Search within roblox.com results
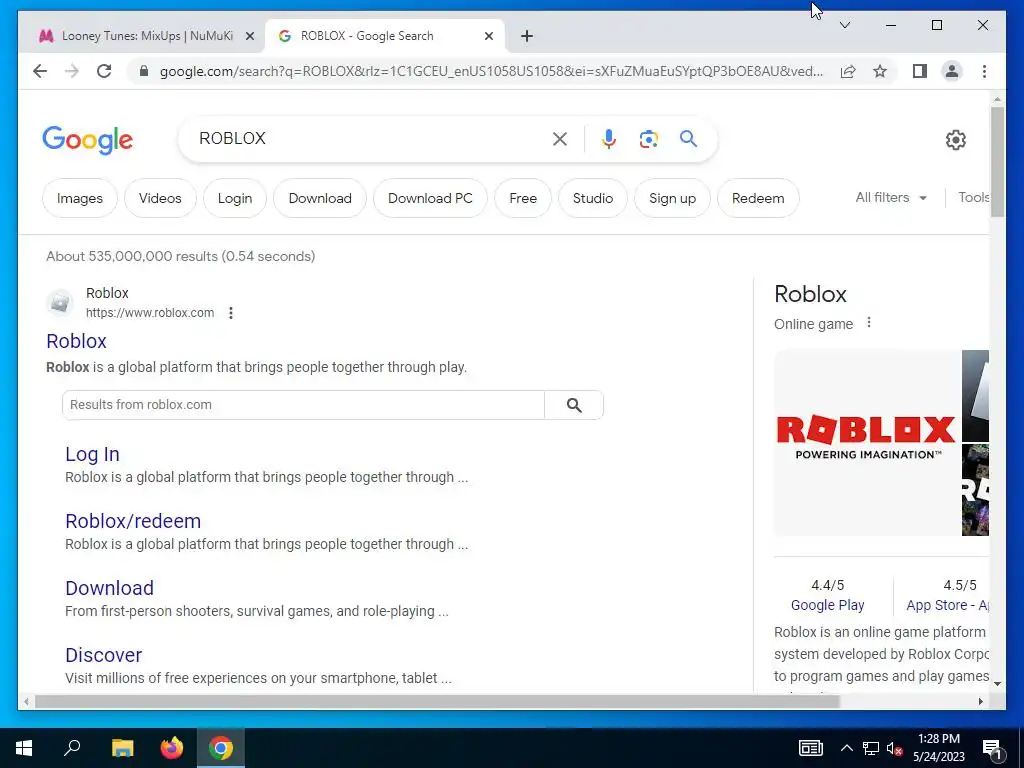The width and height of the screenshot is (1024, 768). point(574,405)
